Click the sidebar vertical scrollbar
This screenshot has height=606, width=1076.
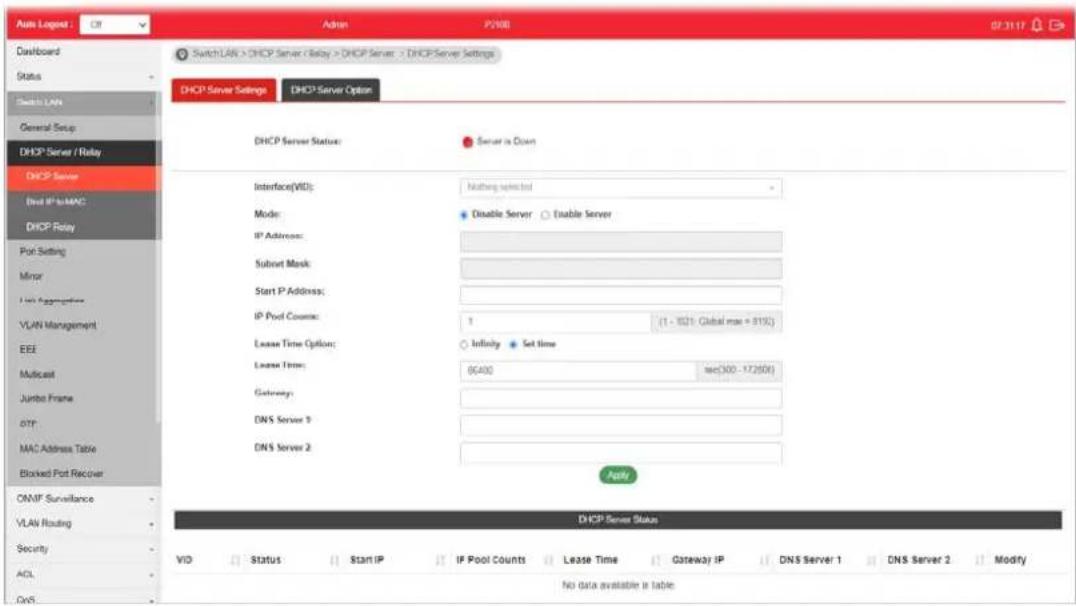pos(159,257)
